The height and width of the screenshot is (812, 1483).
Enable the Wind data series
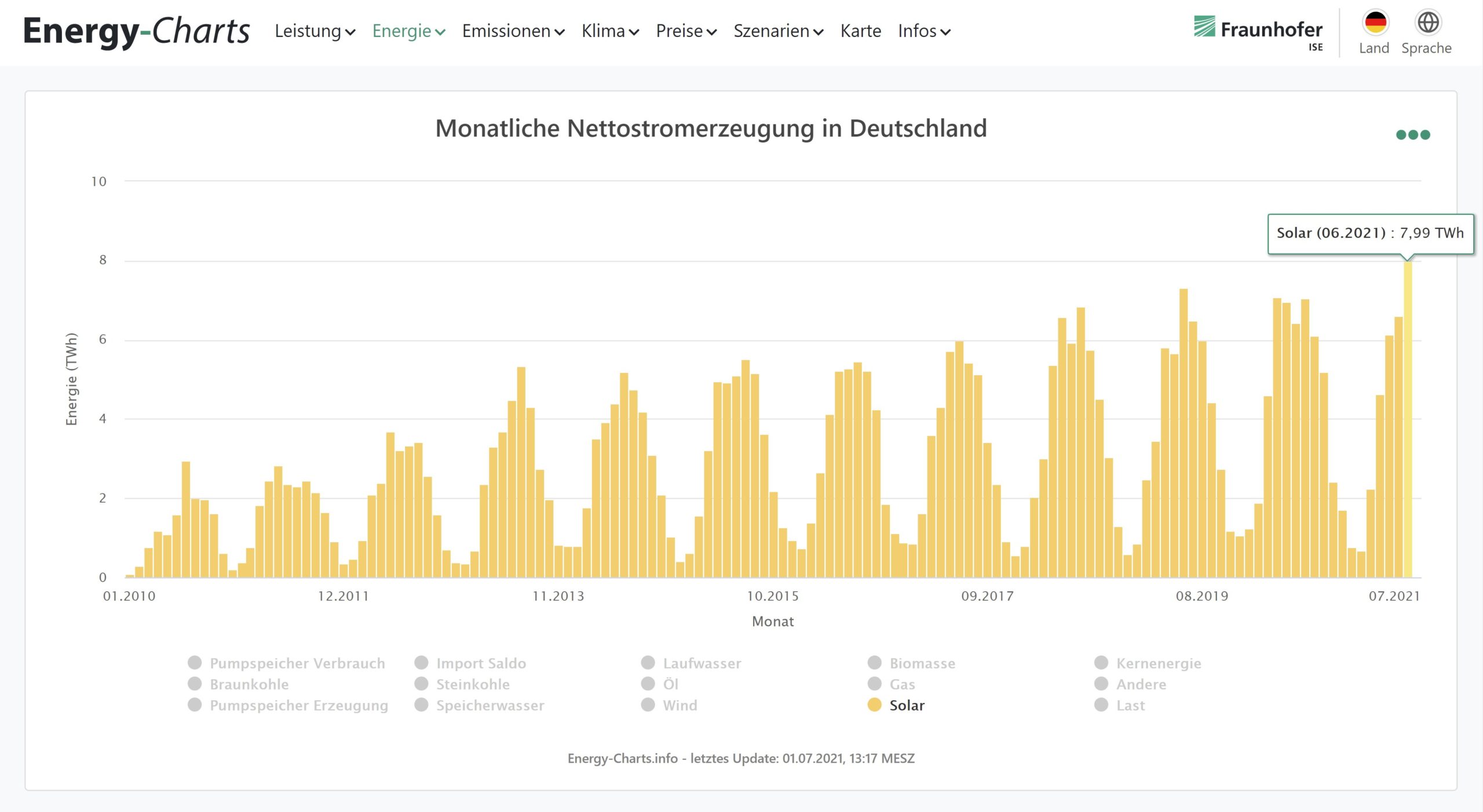click(680, 705)
